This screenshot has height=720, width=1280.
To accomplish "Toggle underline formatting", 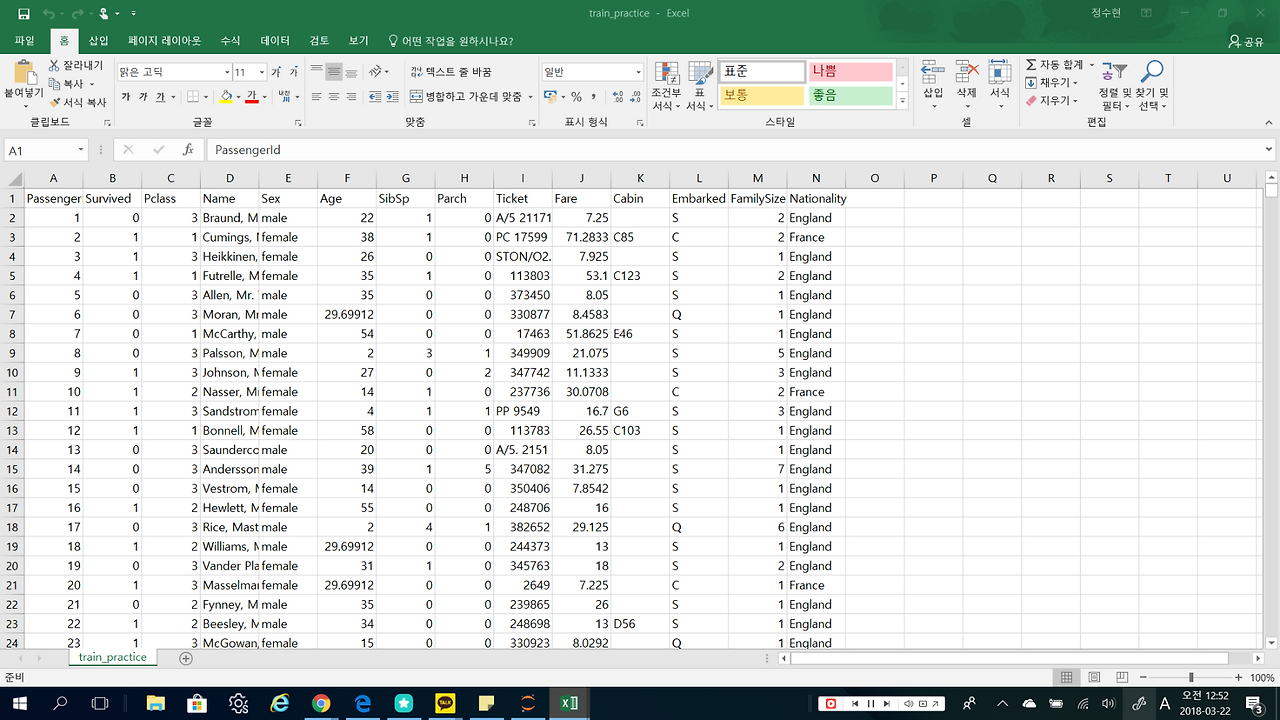I will pyautogui.click(x=160, y=97).
